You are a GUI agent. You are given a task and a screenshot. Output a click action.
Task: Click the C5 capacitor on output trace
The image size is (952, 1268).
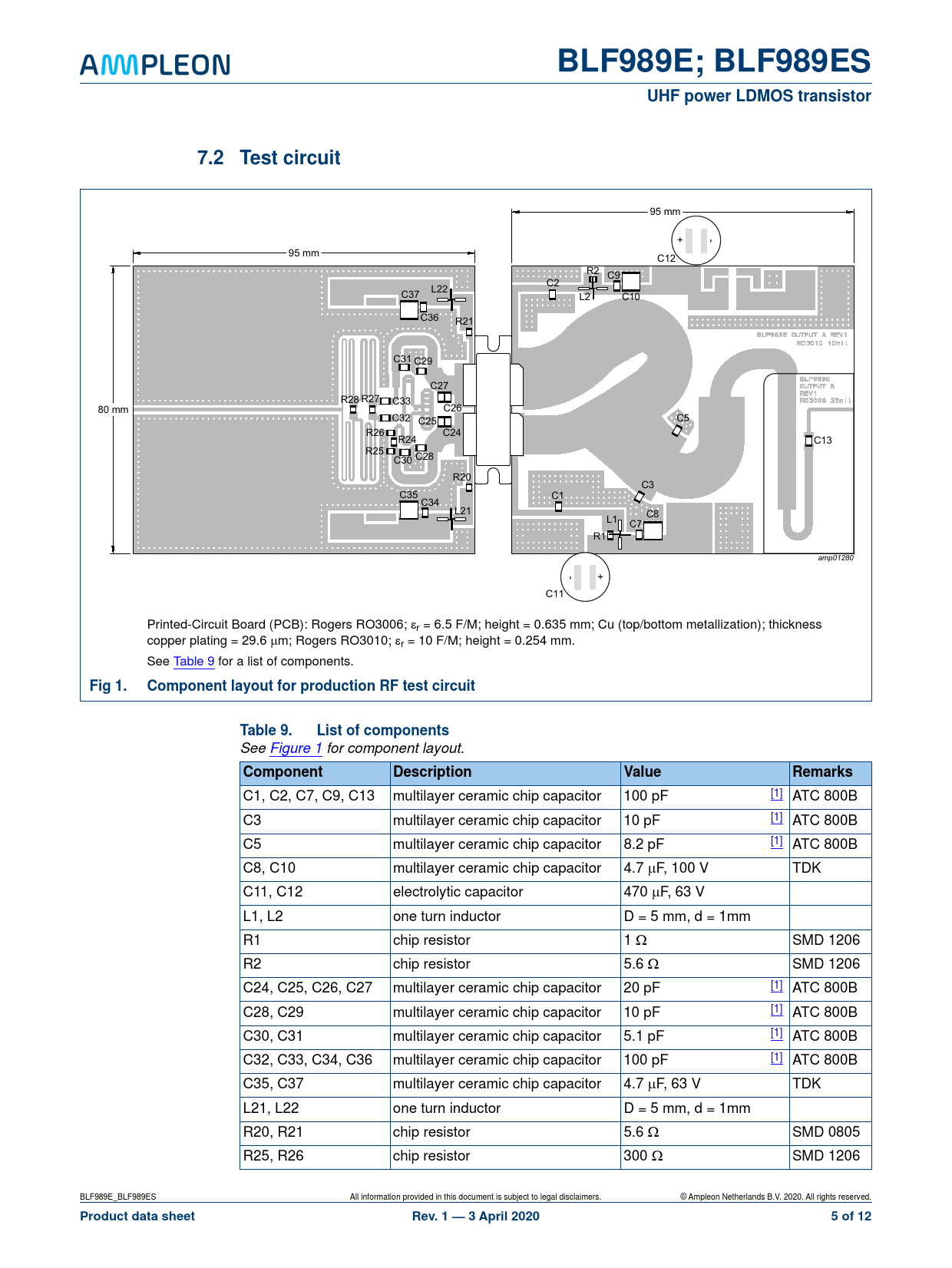(x=677, y=430)
